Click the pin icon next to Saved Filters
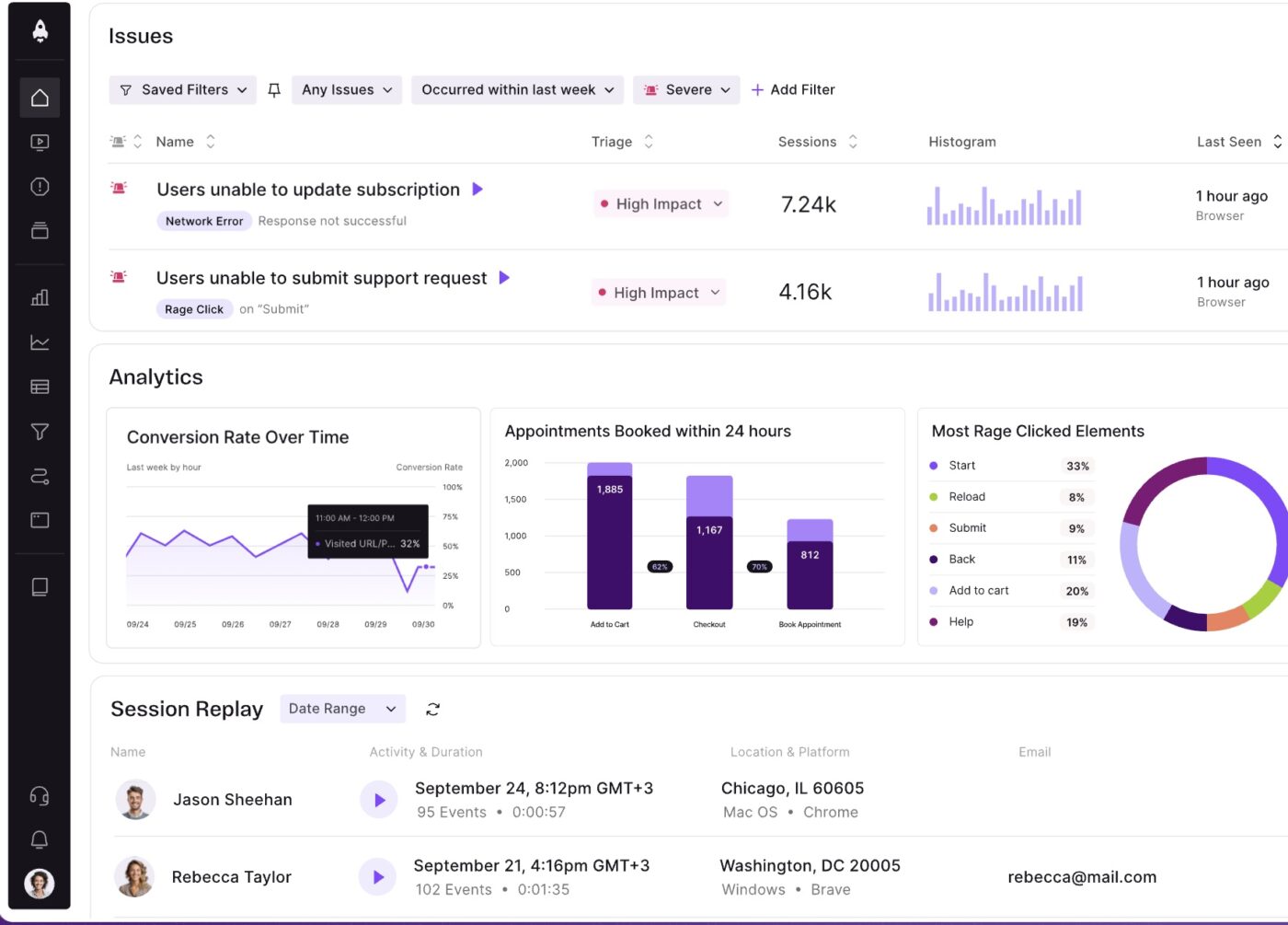 (x=274, y=90)
